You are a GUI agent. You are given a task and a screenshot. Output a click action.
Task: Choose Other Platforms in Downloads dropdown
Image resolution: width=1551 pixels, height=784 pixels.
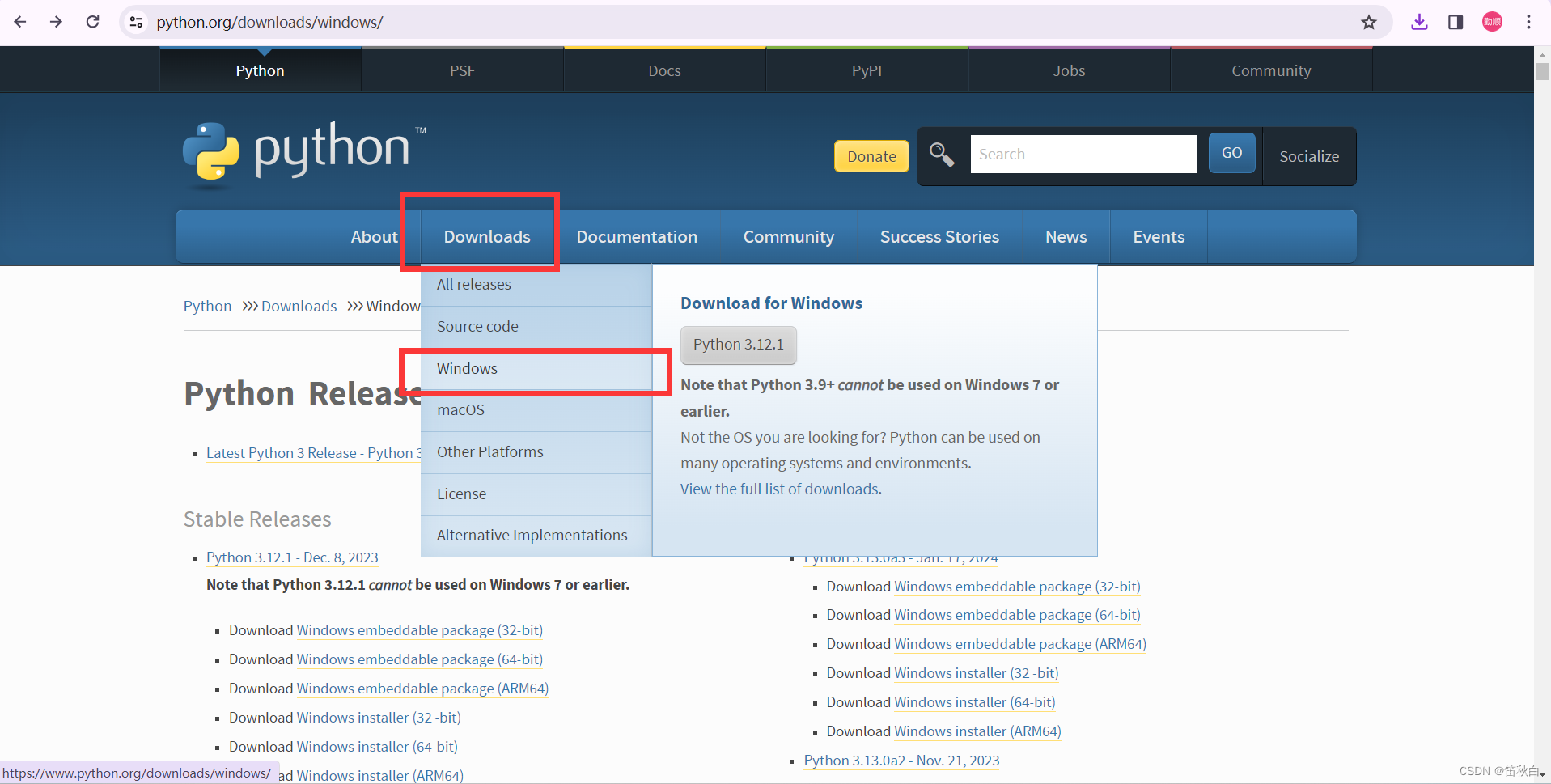(x=536, y=452)
